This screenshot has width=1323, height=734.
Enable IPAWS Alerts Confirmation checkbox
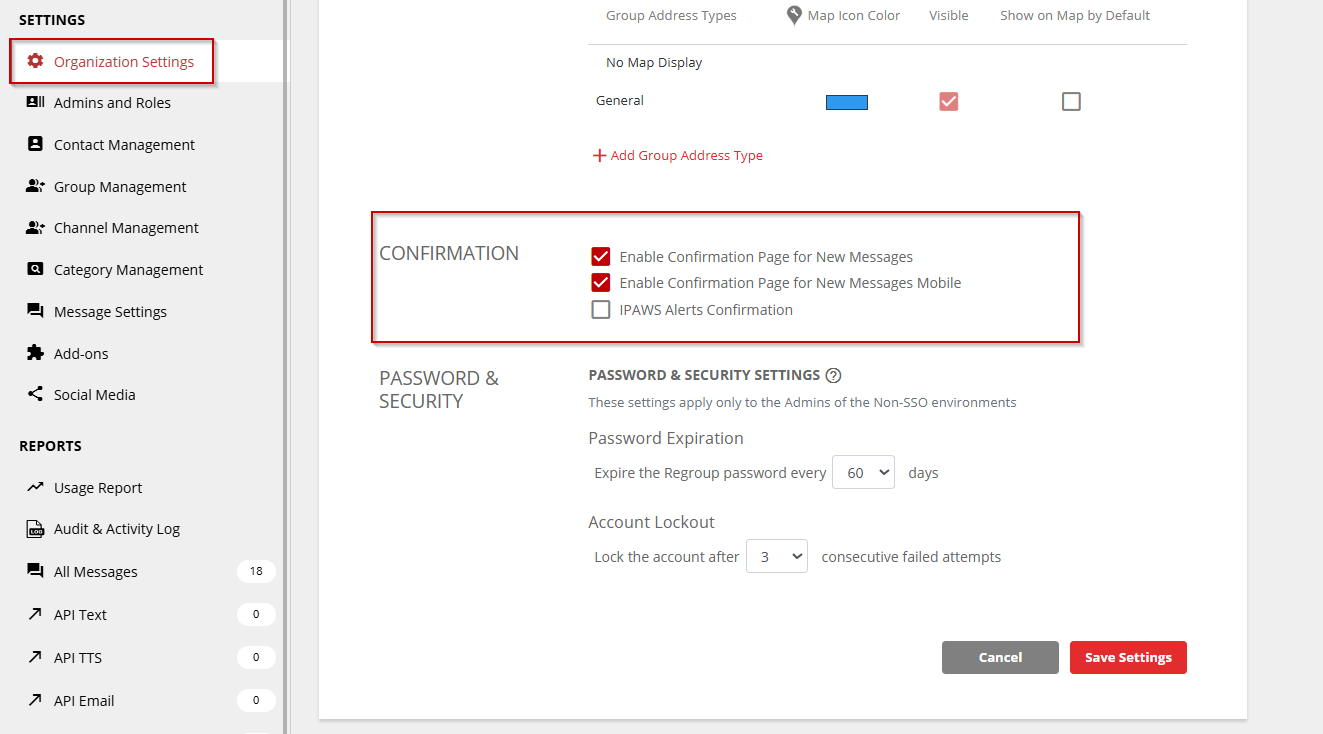(601, 310)
